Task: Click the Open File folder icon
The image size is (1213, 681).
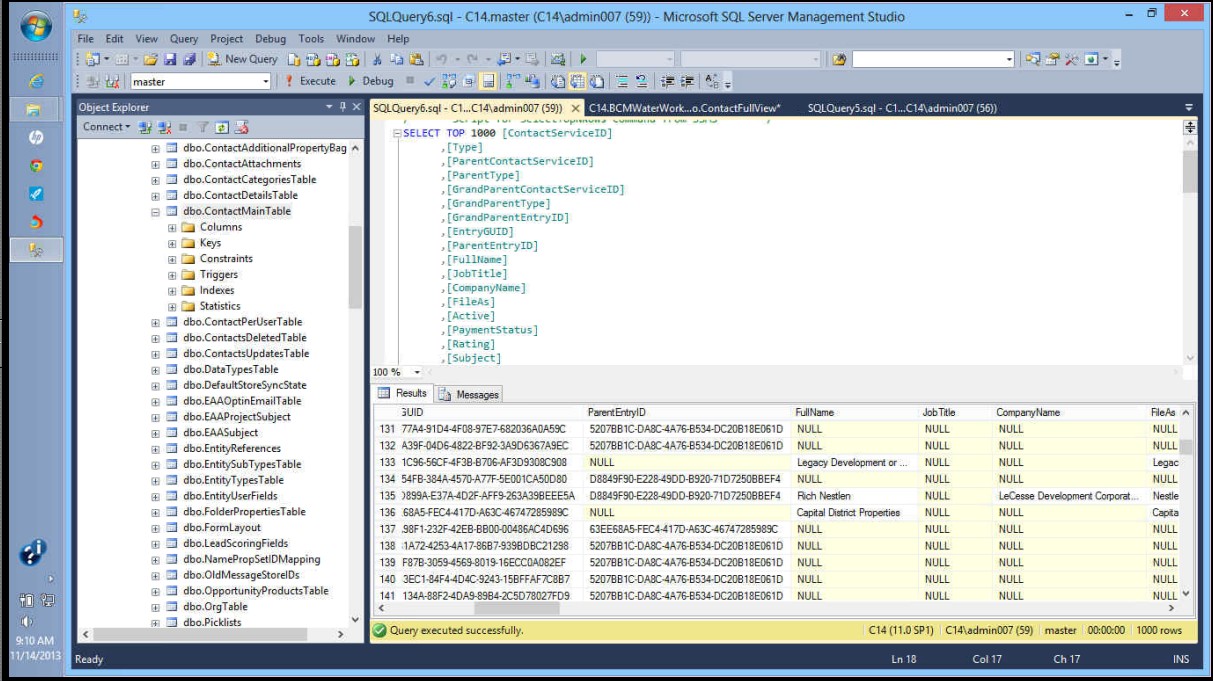Action: click(x=151, y=59)
